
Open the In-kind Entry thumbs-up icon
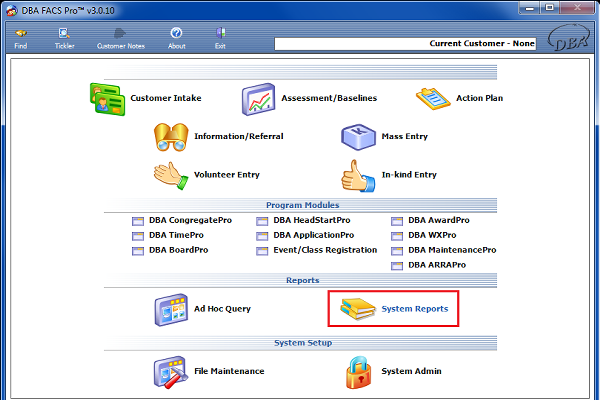358,174
